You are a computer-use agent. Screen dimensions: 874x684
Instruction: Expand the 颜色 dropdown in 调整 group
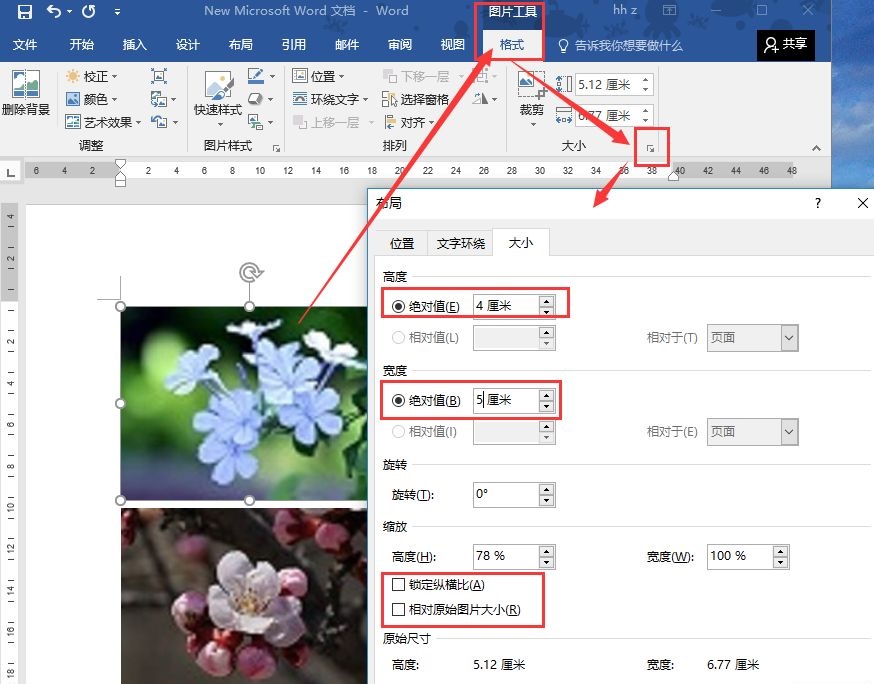92,99
